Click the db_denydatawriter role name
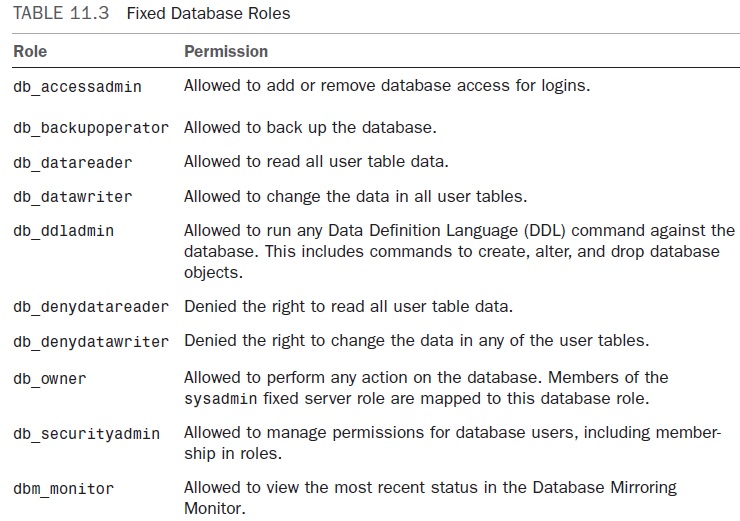Screen dimensions: 740x521 pos(91,342)
